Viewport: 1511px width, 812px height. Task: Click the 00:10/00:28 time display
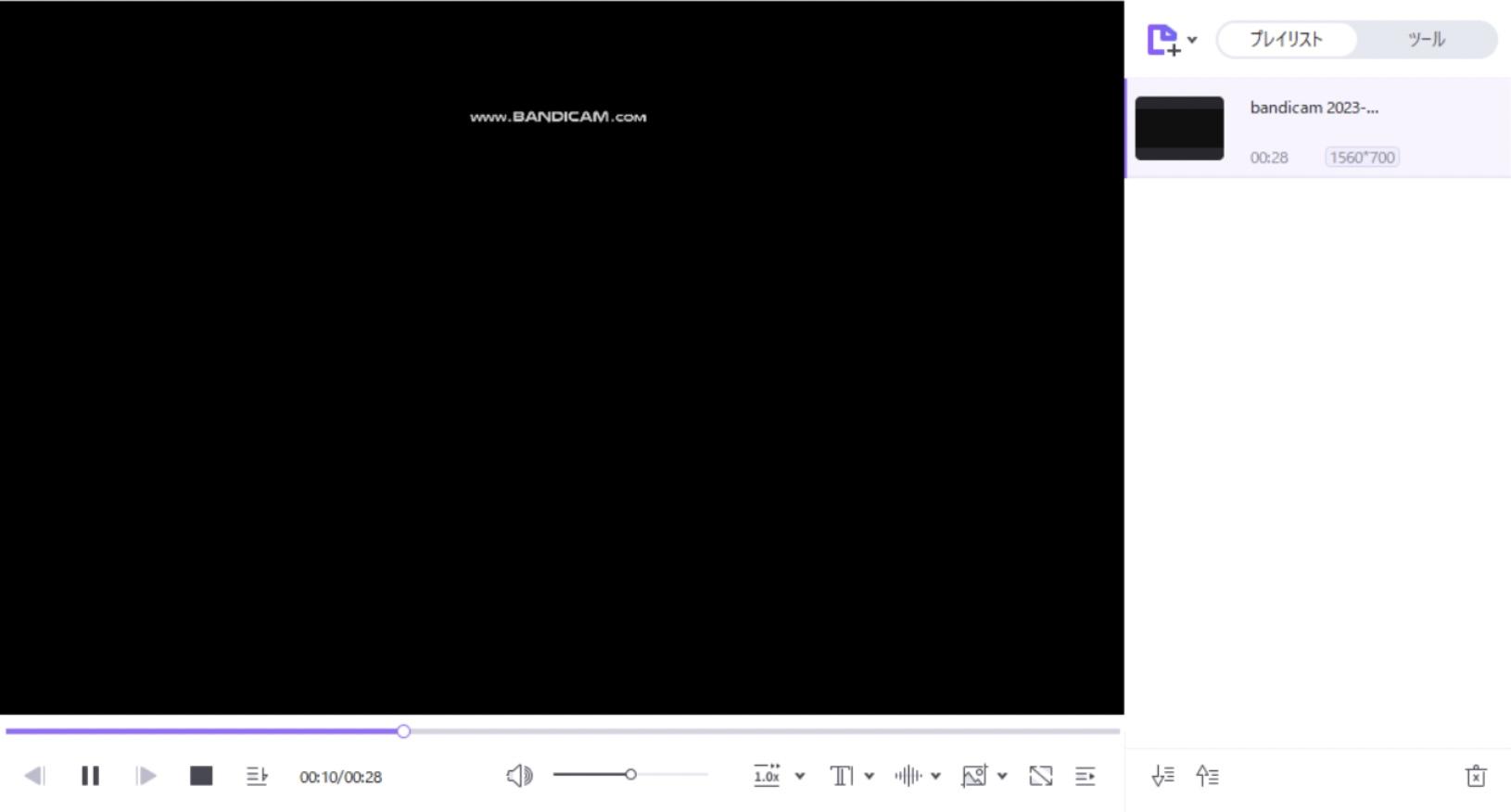340,777
